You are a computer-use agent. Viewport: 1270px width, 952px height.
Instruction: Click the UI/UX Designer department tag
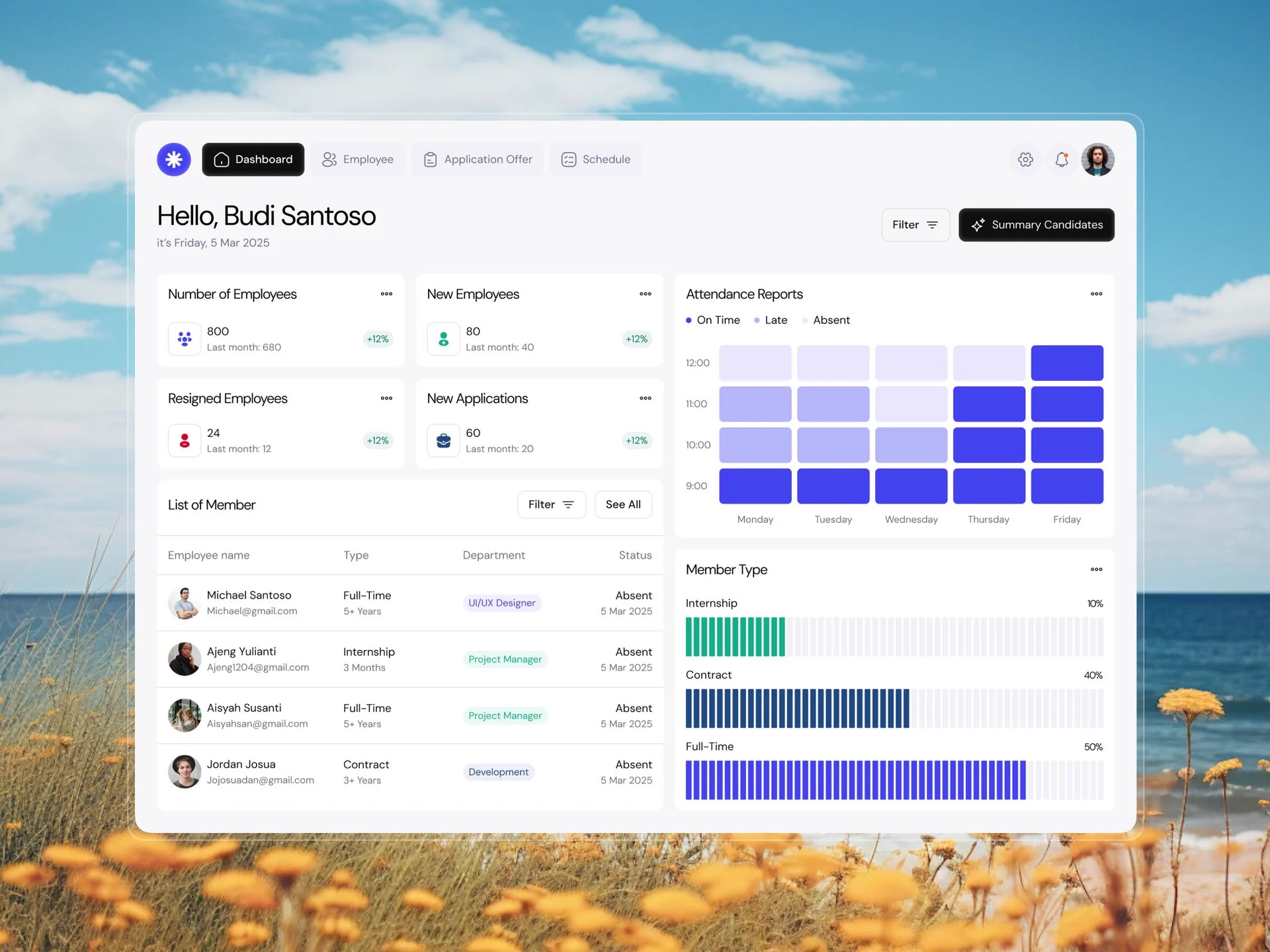coord(502,603)
